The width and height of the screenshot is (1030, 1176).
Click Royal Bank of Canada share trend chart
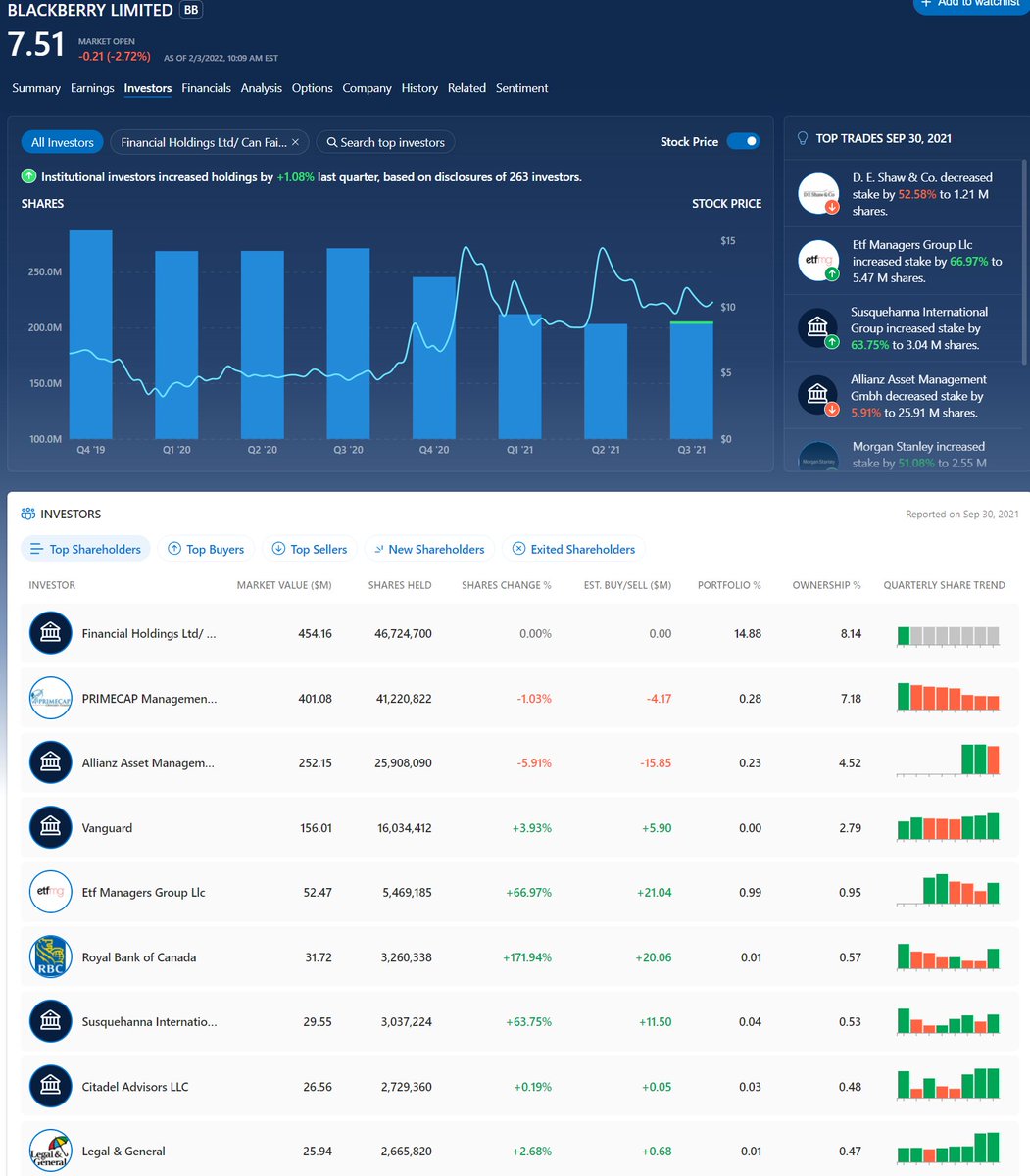[x=948, y=955]
